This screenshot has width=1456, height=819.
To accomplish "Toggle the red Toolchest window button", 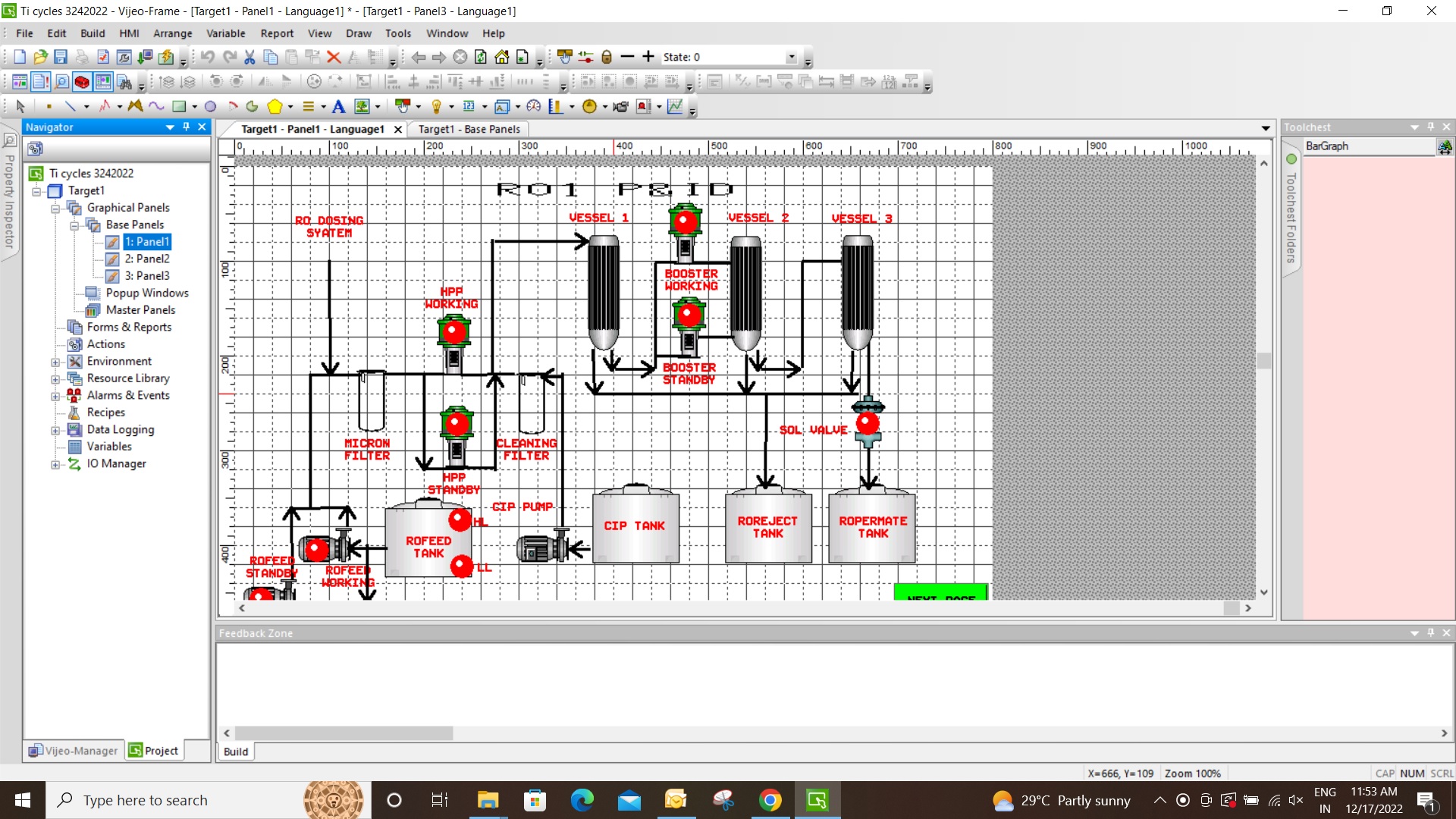I will point(82,82).
